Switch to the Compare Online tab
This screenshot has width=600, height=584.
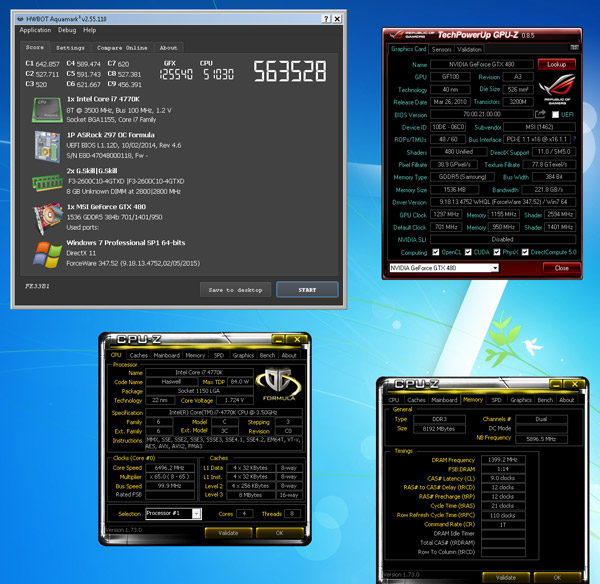click(122, 48)
